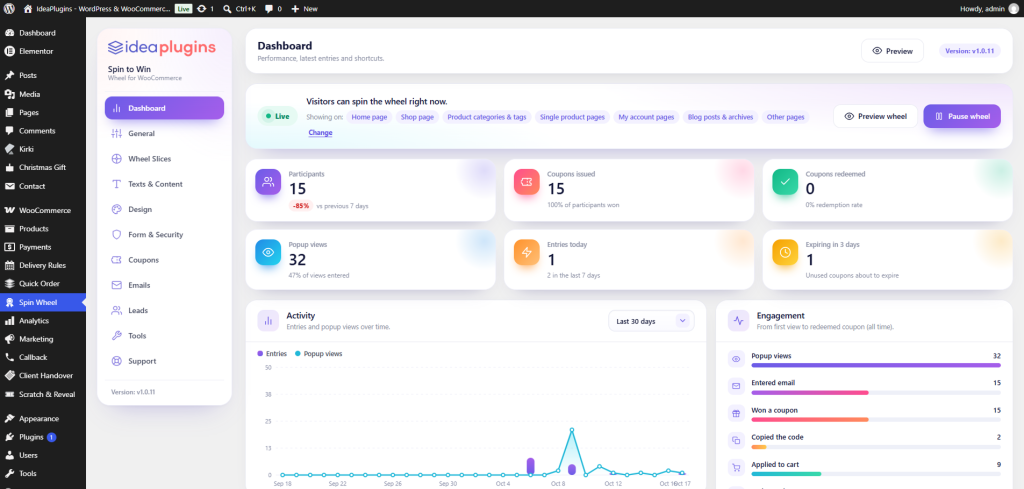Click the Preview button in header

[x=892, y=51]
